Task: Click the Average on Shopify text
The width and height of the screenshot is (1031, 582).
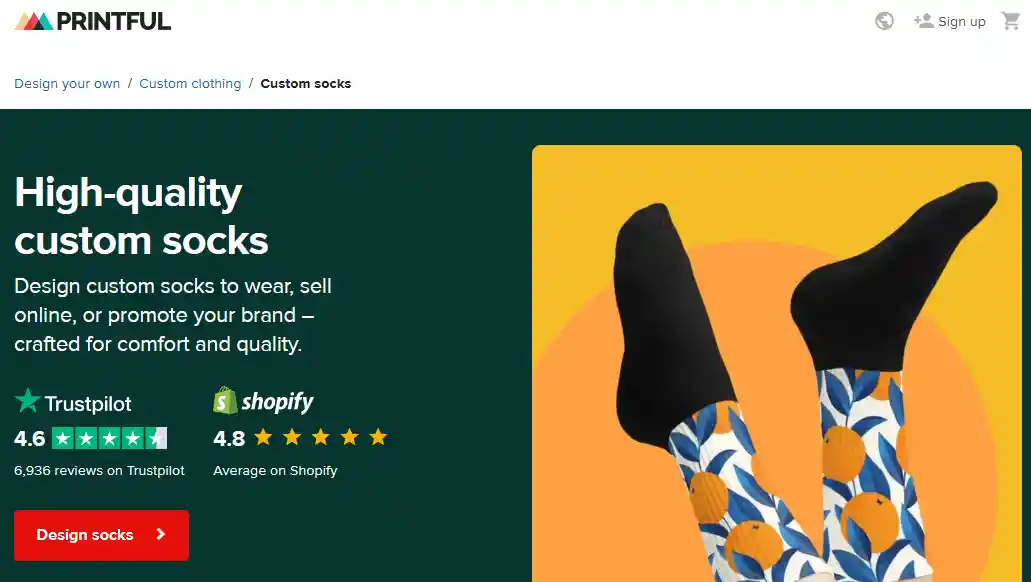Action: pyautogui.click(x=275, y=470)
